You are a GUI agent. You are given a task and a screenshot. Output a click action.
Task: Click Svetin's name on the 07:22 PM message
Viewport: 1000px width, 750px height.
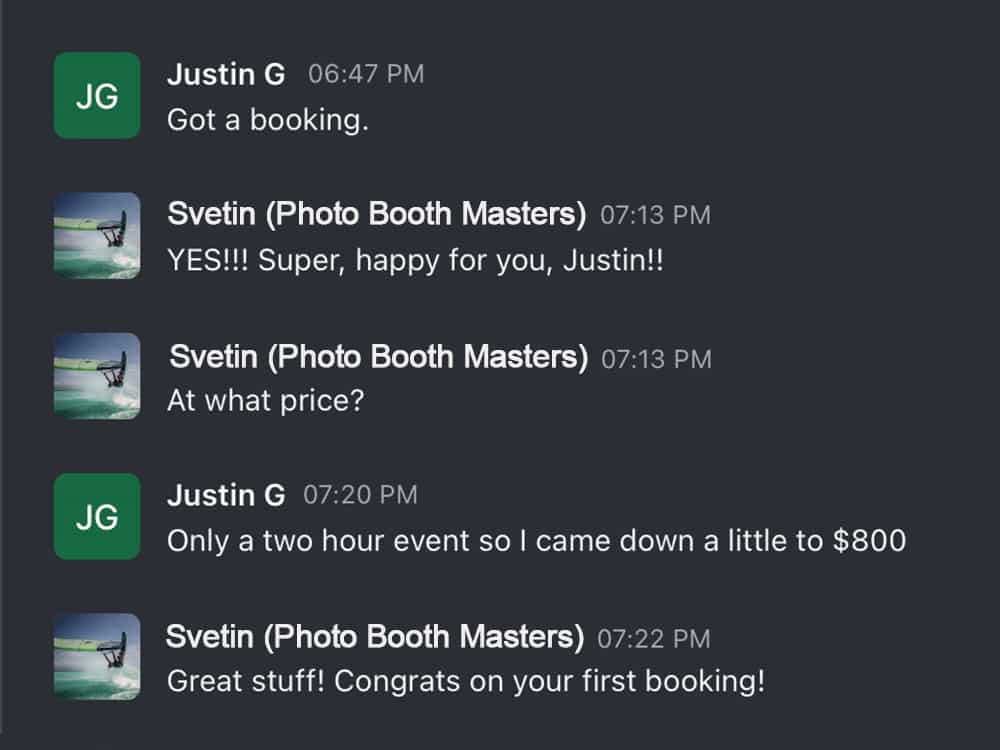375,637
